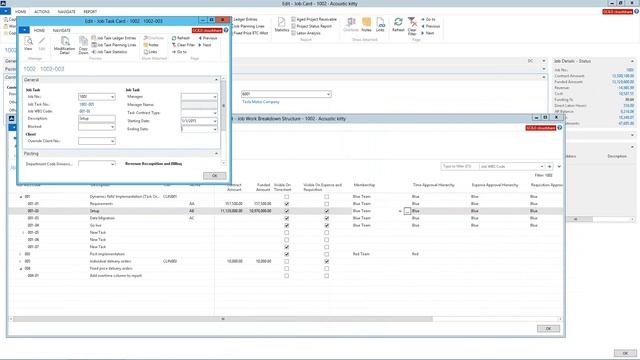The image size is (640, 360).
Task: Click the View icon in Job Task Card
Action: (x=28, y=43)
